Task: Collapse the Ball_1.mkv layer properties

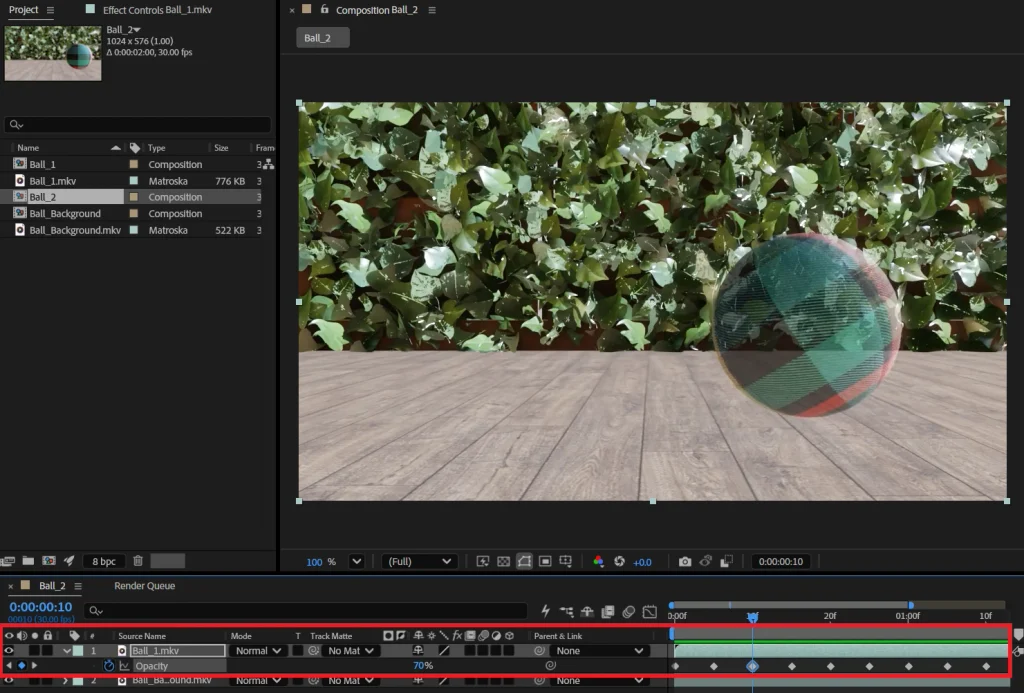Action: [67, 651]
